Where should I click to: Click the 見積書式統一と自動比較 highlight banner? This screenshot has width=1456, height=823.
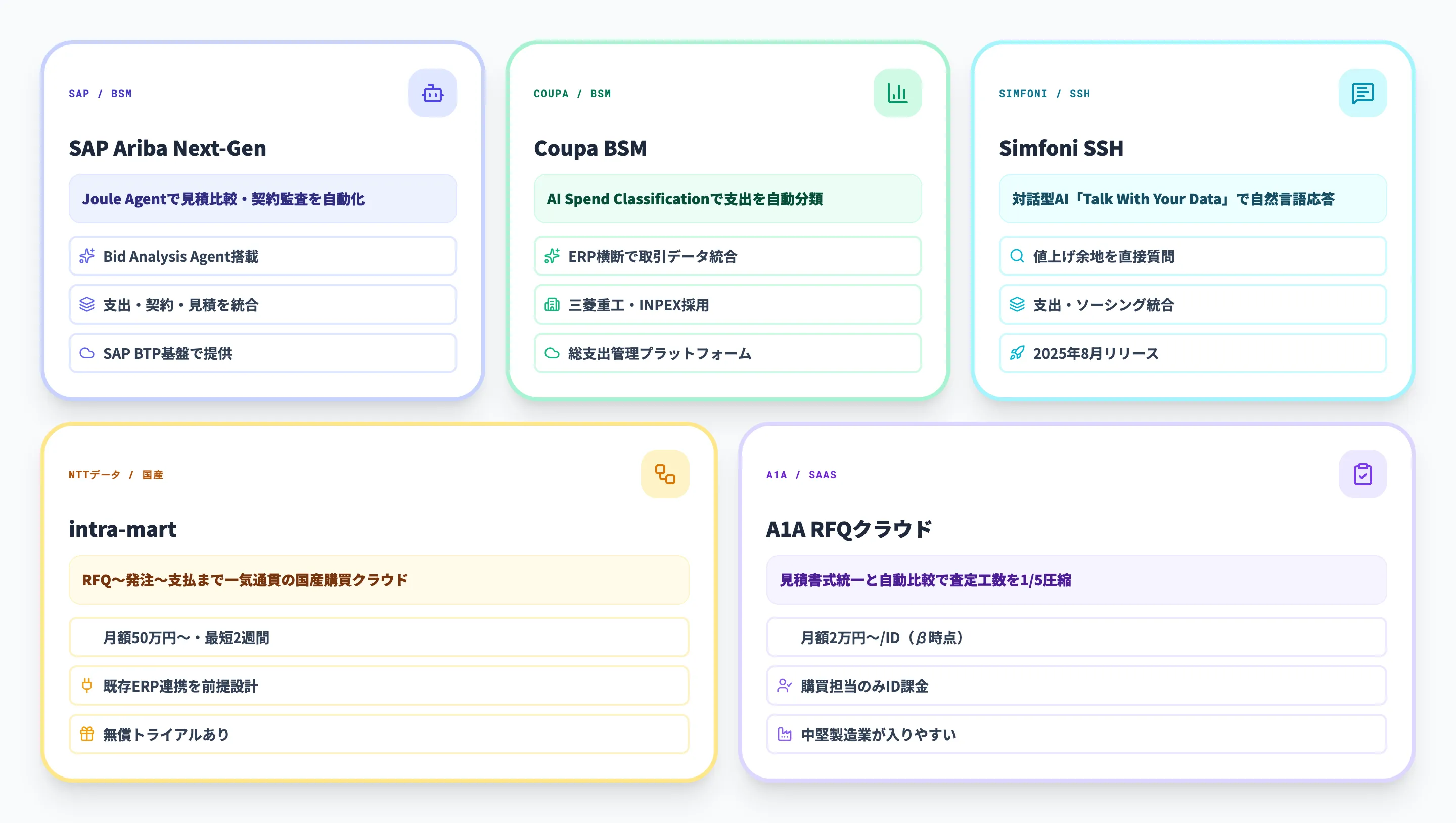[x=1076, y=580]
